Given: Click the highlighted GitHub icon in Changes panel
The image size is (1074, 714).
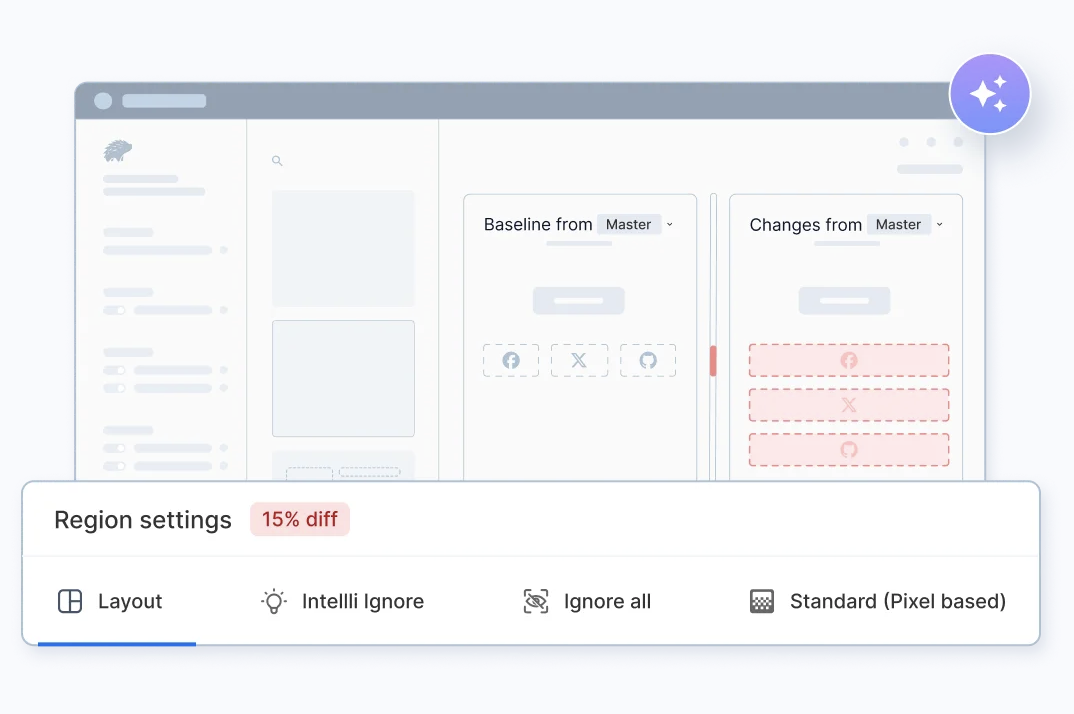Looking at the screenshot, I should [x=849, y=450].
